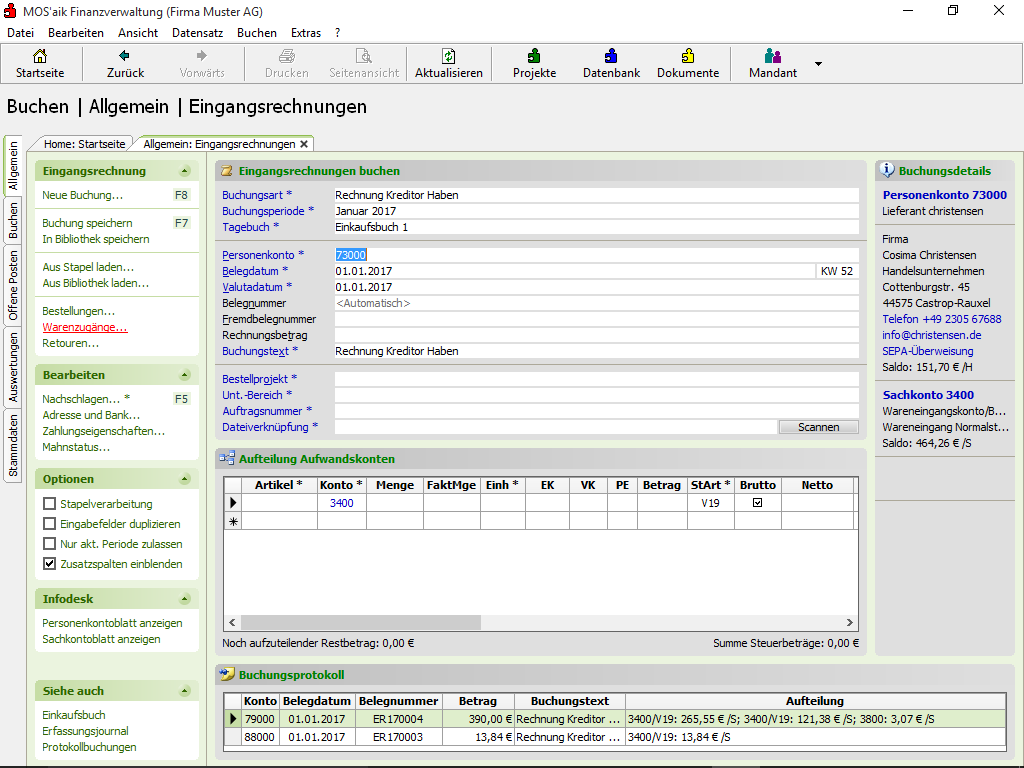Collapse the Eingangsrechnung sidebar section

click(184, 171)
